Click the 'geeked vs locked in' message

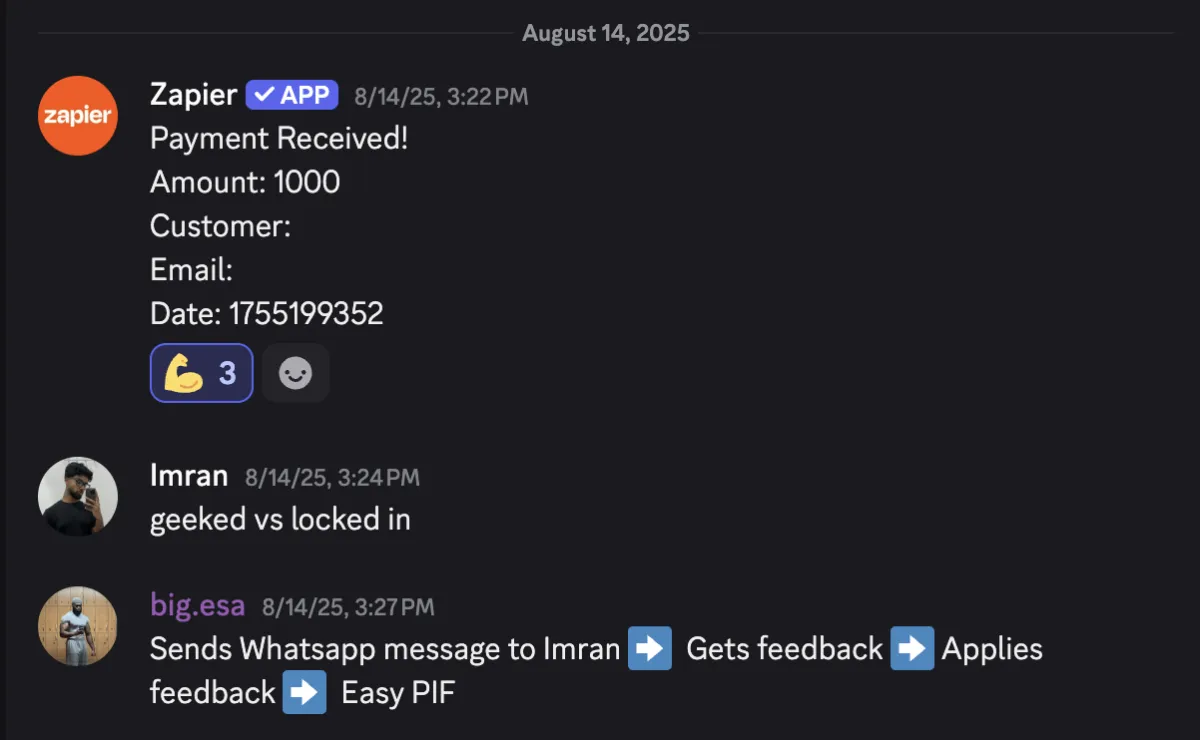[280, 519]
